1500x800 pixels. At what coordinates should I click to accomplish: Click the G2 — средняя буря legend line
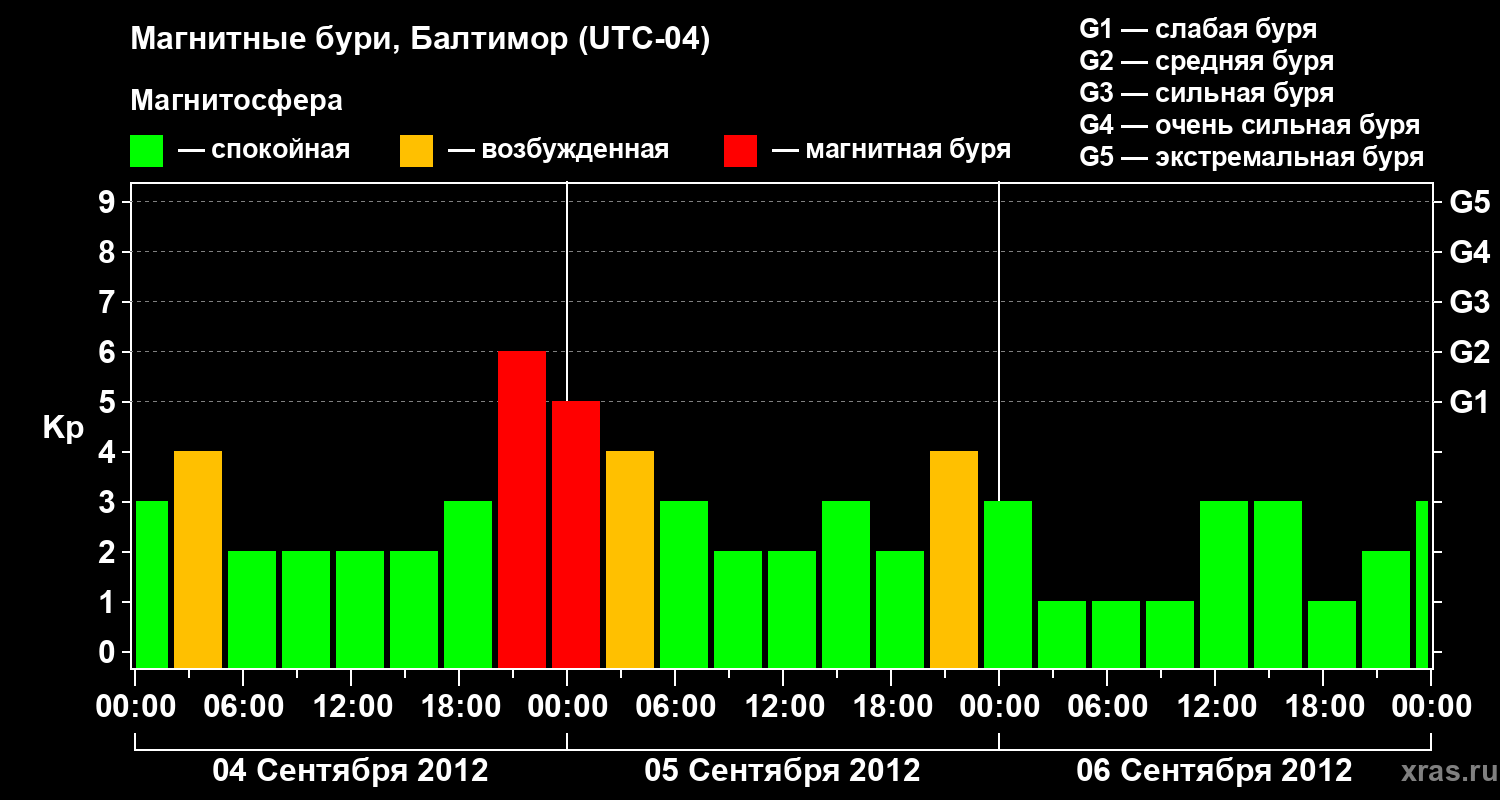tap(1206, 61)
